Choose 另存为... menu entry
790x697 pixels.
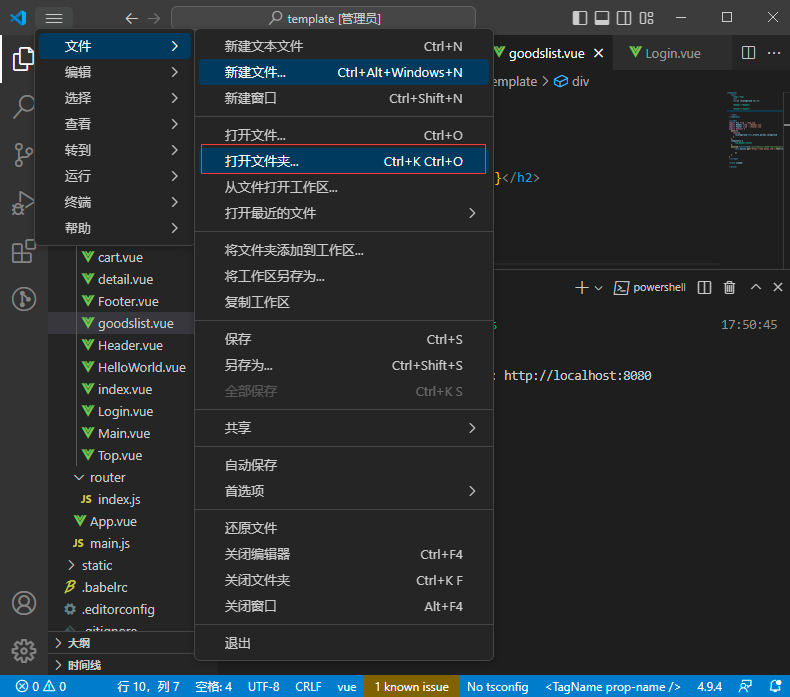(x=344, y=365)
